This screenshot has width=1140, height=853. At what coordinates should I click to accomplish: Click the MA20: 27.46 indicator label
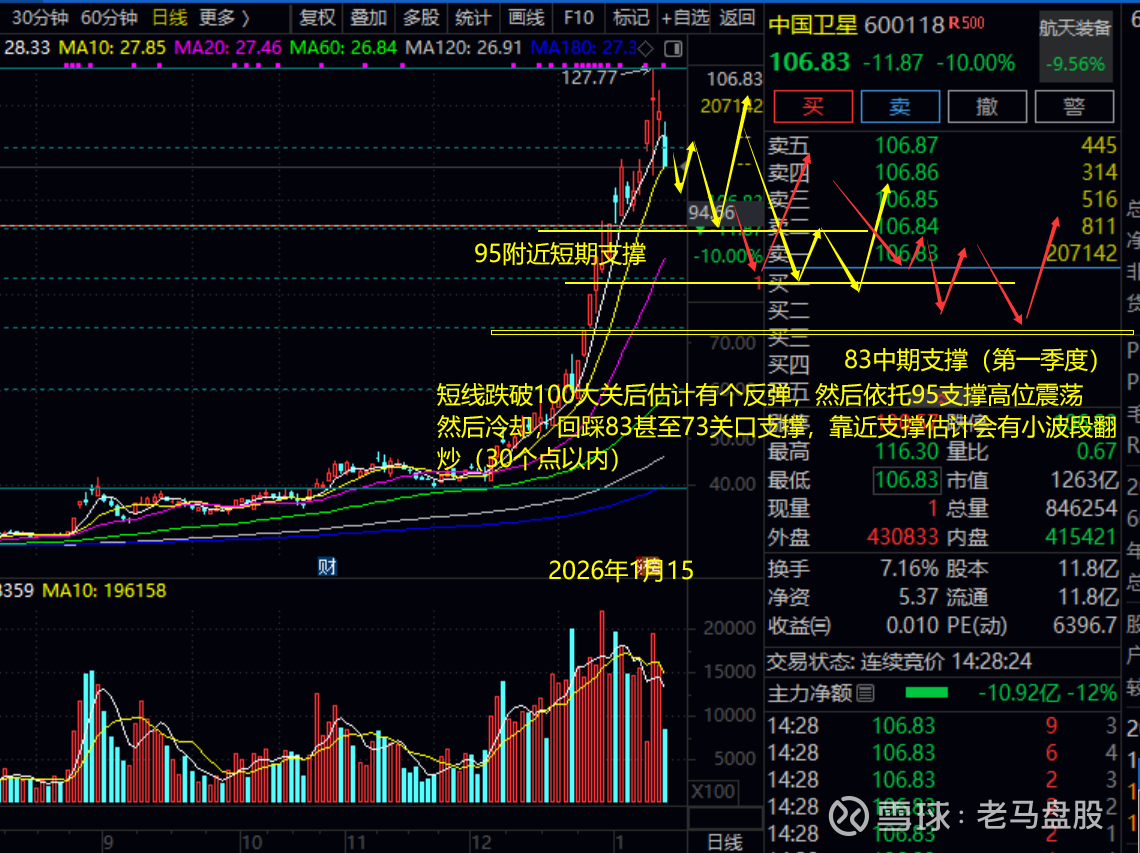[228, 48]
